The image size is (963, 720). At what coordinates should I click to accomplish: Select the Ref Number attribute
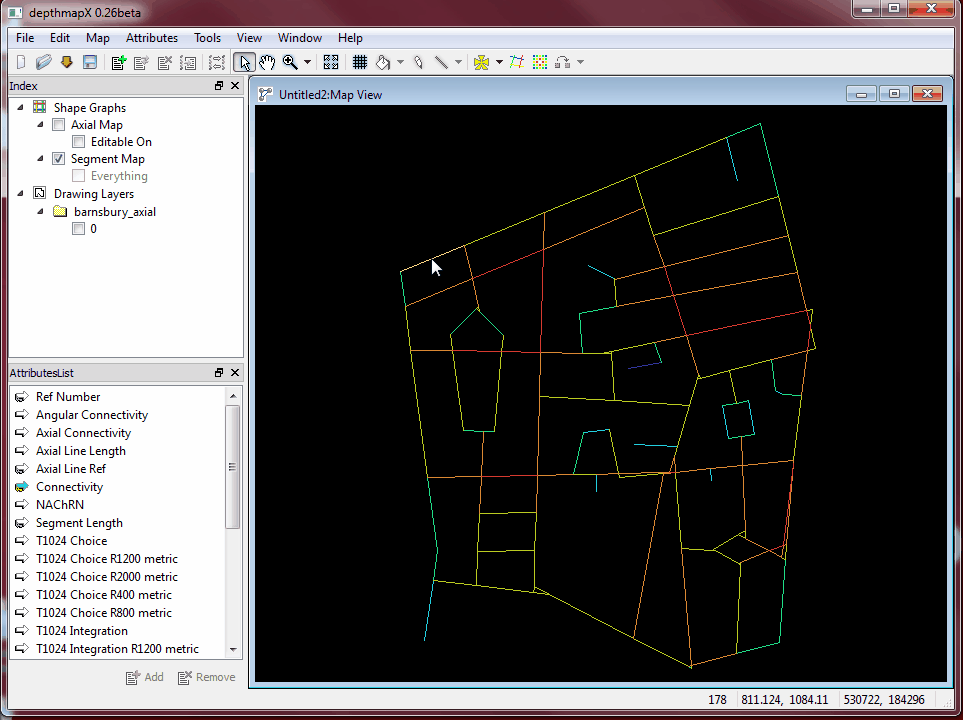pyautogui.click(x=68, y=397)
